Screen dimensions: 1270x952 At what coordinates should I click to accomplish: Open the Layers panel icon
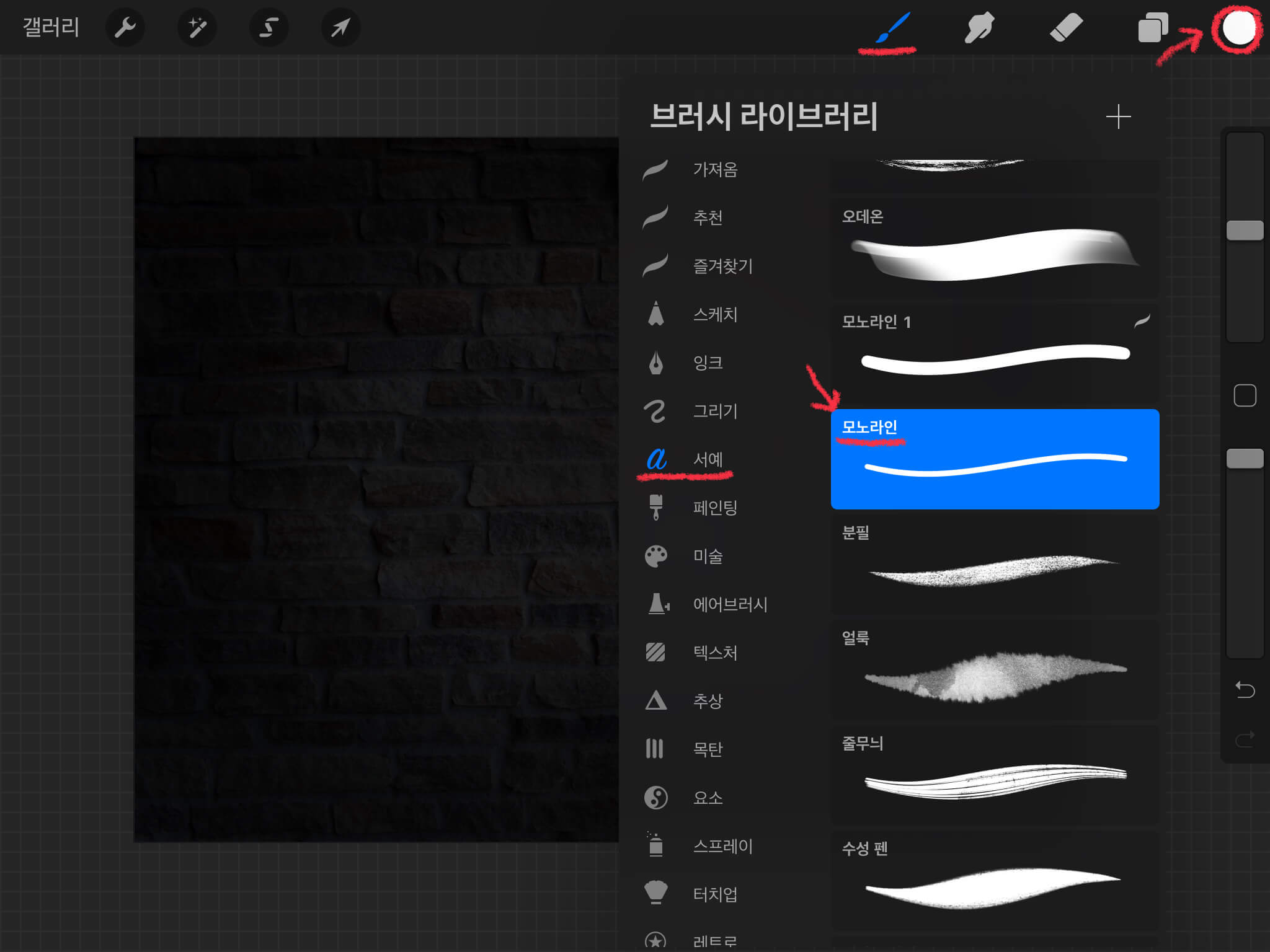pyautogui.click(x=1152, y=27)
